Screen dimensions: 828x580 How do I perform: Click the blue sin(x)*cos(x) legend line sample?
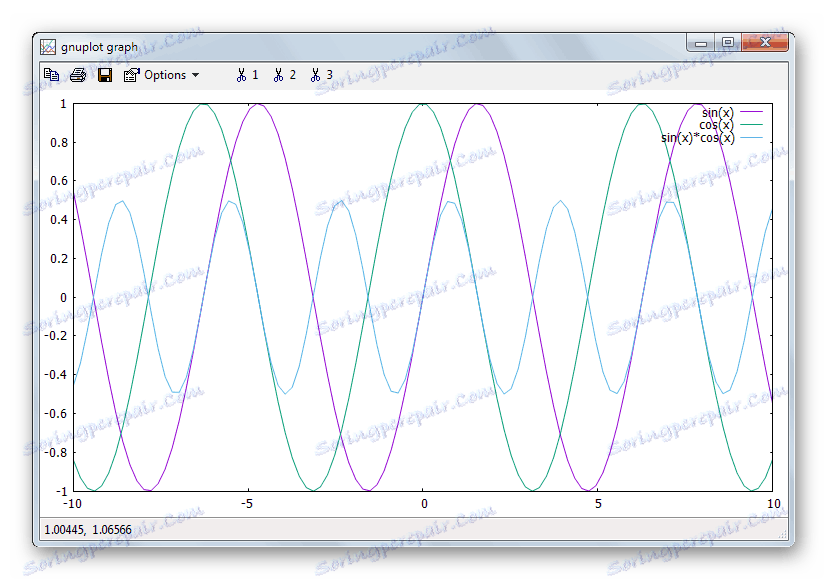(x=751, y=137)
